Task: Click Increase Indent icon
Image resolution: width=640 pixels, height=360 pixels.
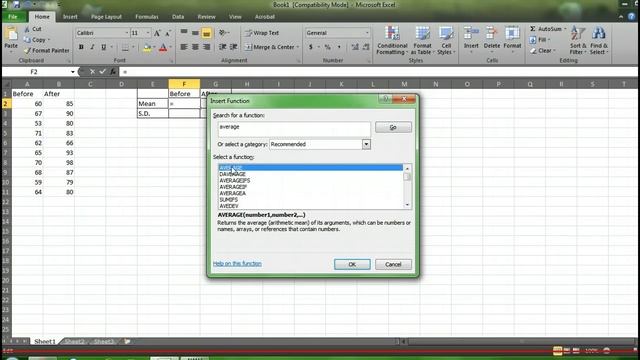Action: click(234, 47)
